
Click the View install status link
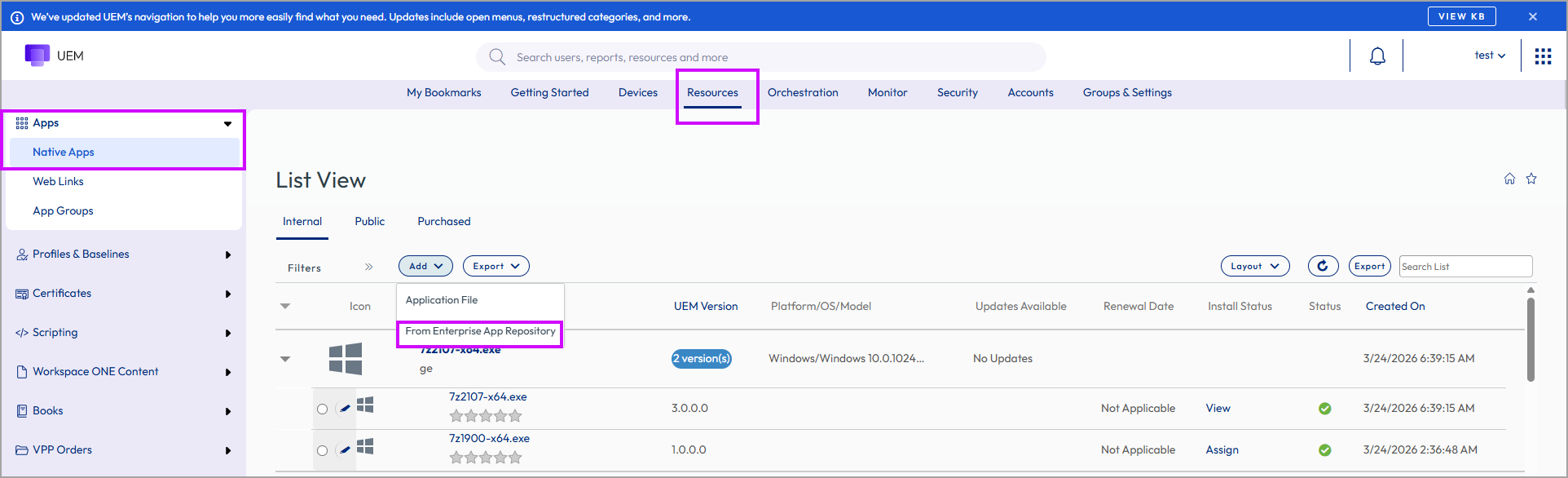tap(1218, 408)
